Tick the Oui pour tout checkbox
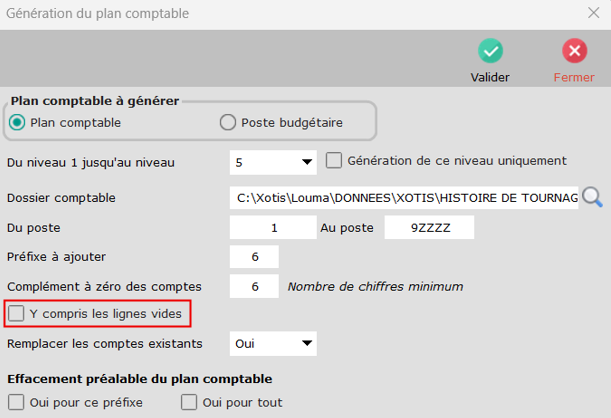 pos(189,403)
